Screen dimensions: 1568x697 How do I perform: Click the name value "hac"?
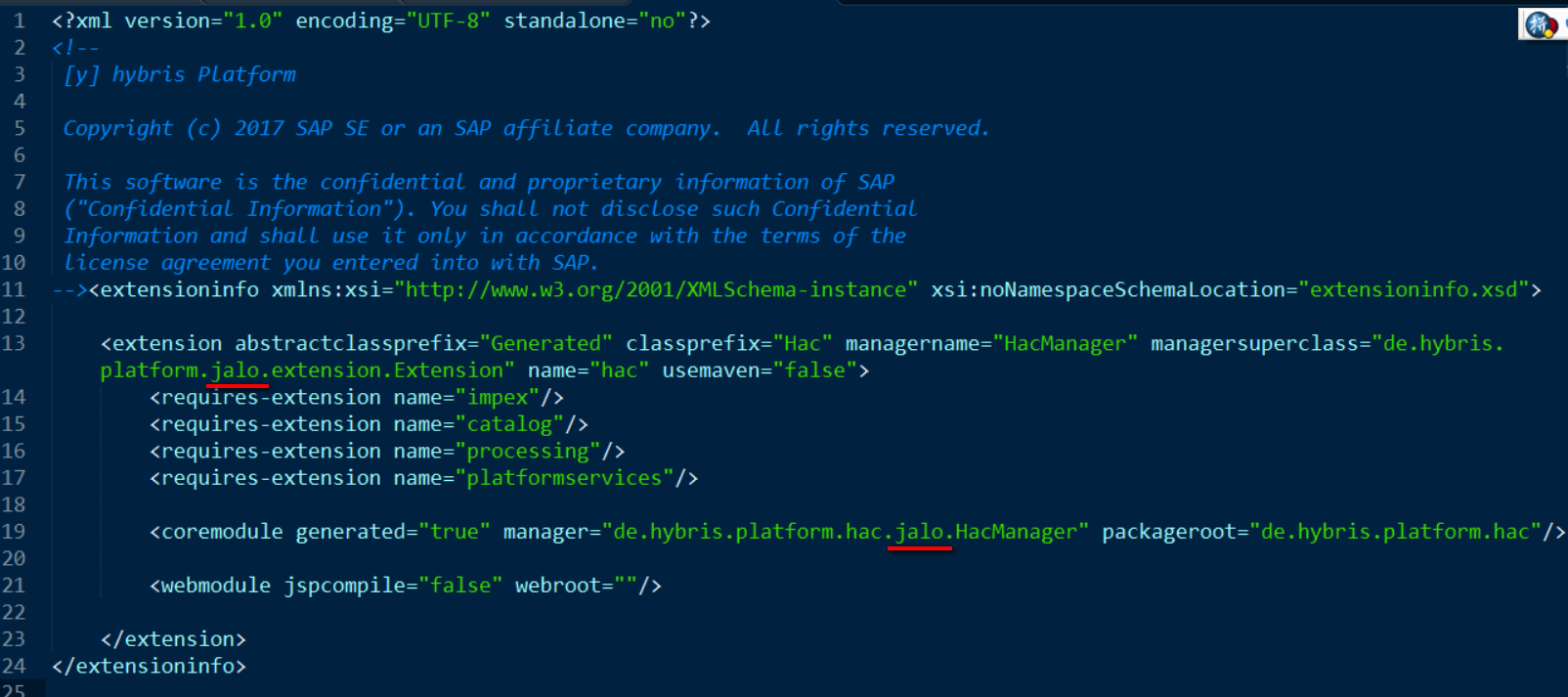pos(619,370)
